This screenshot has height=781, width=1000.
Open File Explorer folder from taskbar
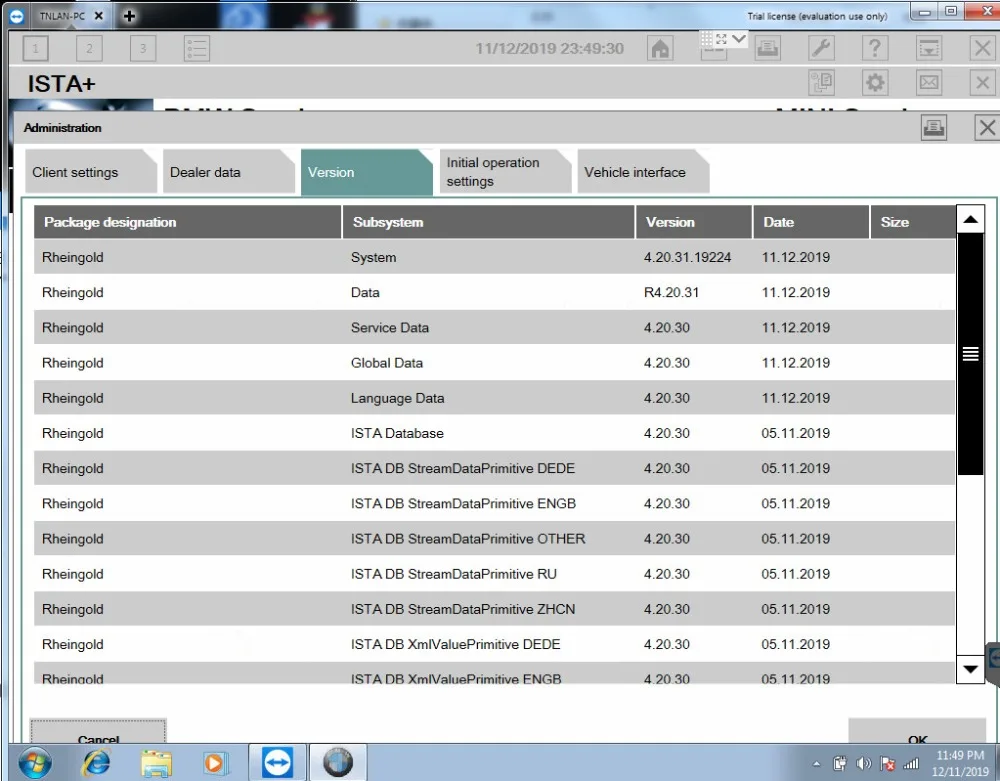click(x=156, y=763)
